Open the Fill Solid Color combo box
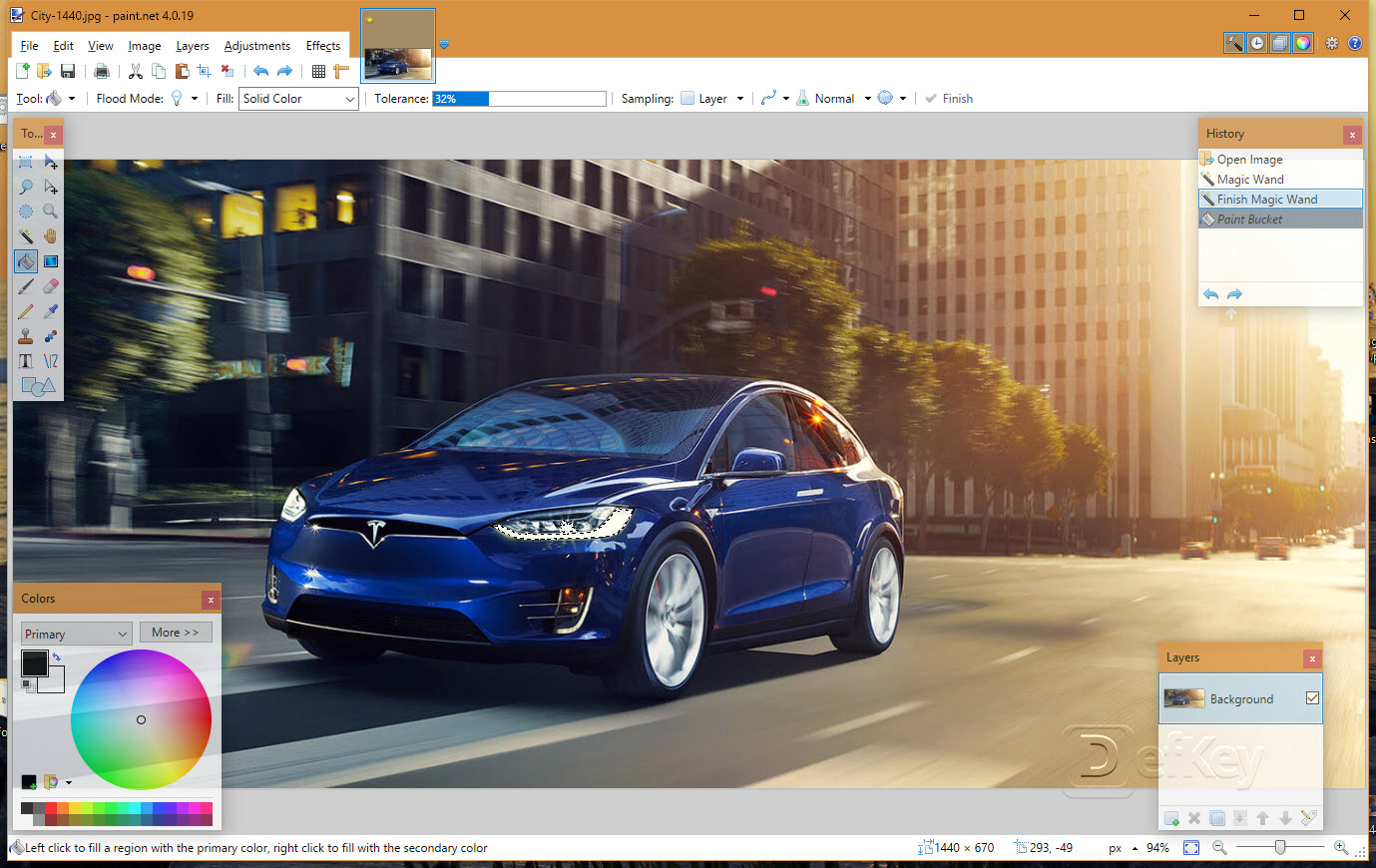 [298, 99]
